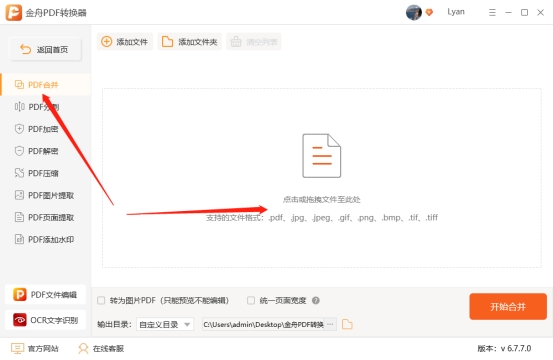Enable 转为图片PDF checkbox
Viewport: 553px width, 360px height.
click(x=101, y=300)
